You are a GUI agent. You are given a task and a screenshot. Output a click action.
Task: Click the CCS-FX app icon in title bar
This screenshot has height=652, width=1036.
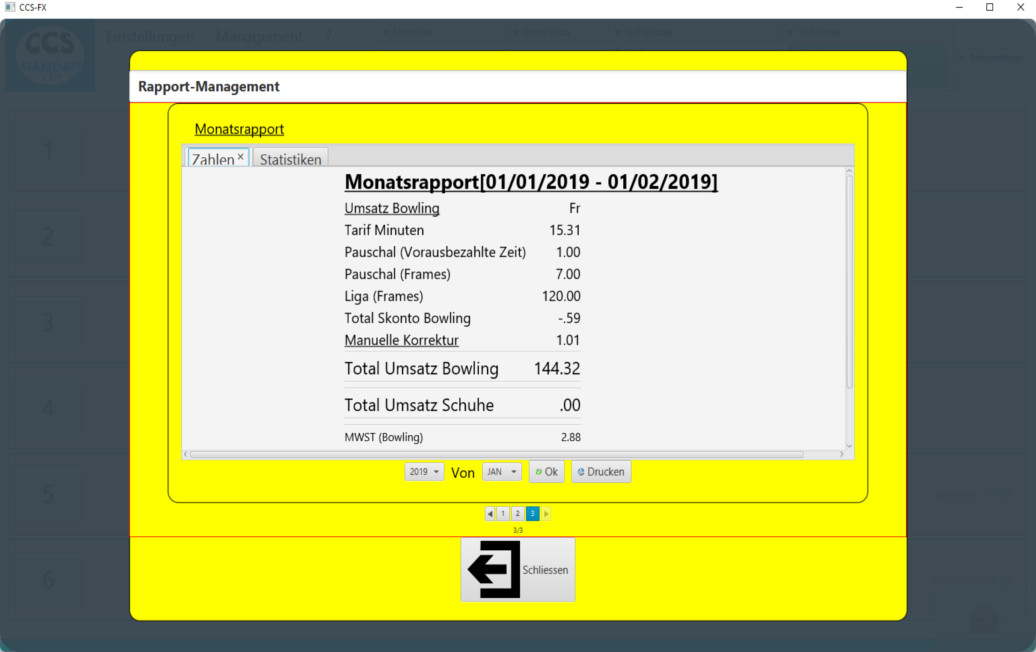pyautogui.click(x=9, y=7)
